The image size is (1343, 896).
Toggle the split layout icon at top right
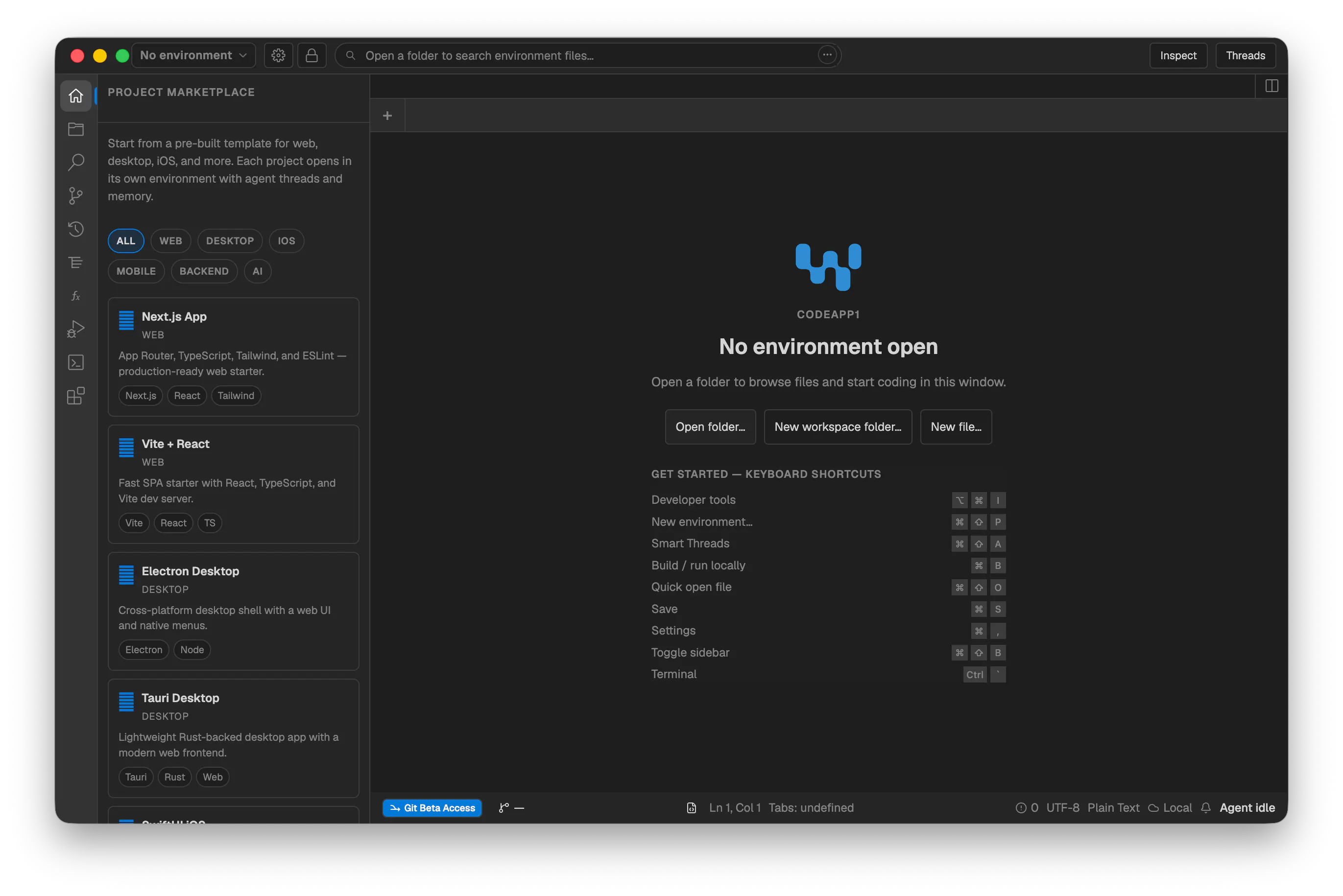1271,86
